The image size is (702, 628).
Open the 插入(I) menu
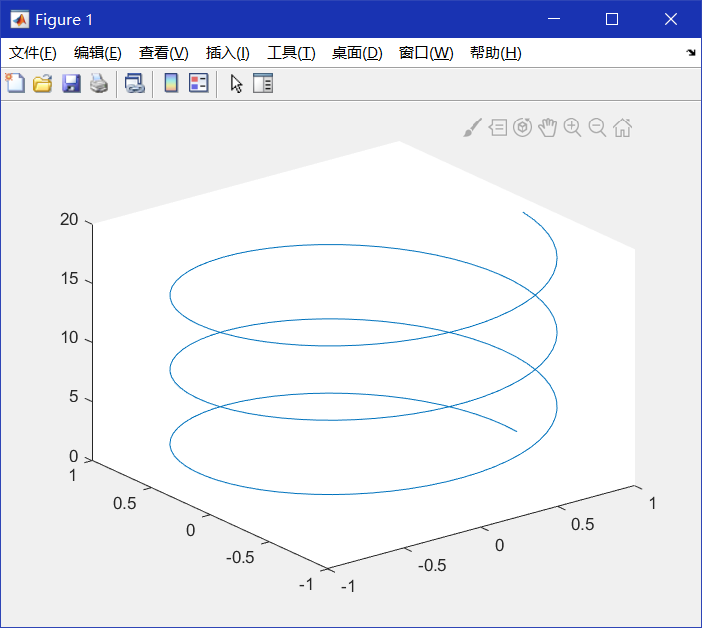(x=227, y=53)
